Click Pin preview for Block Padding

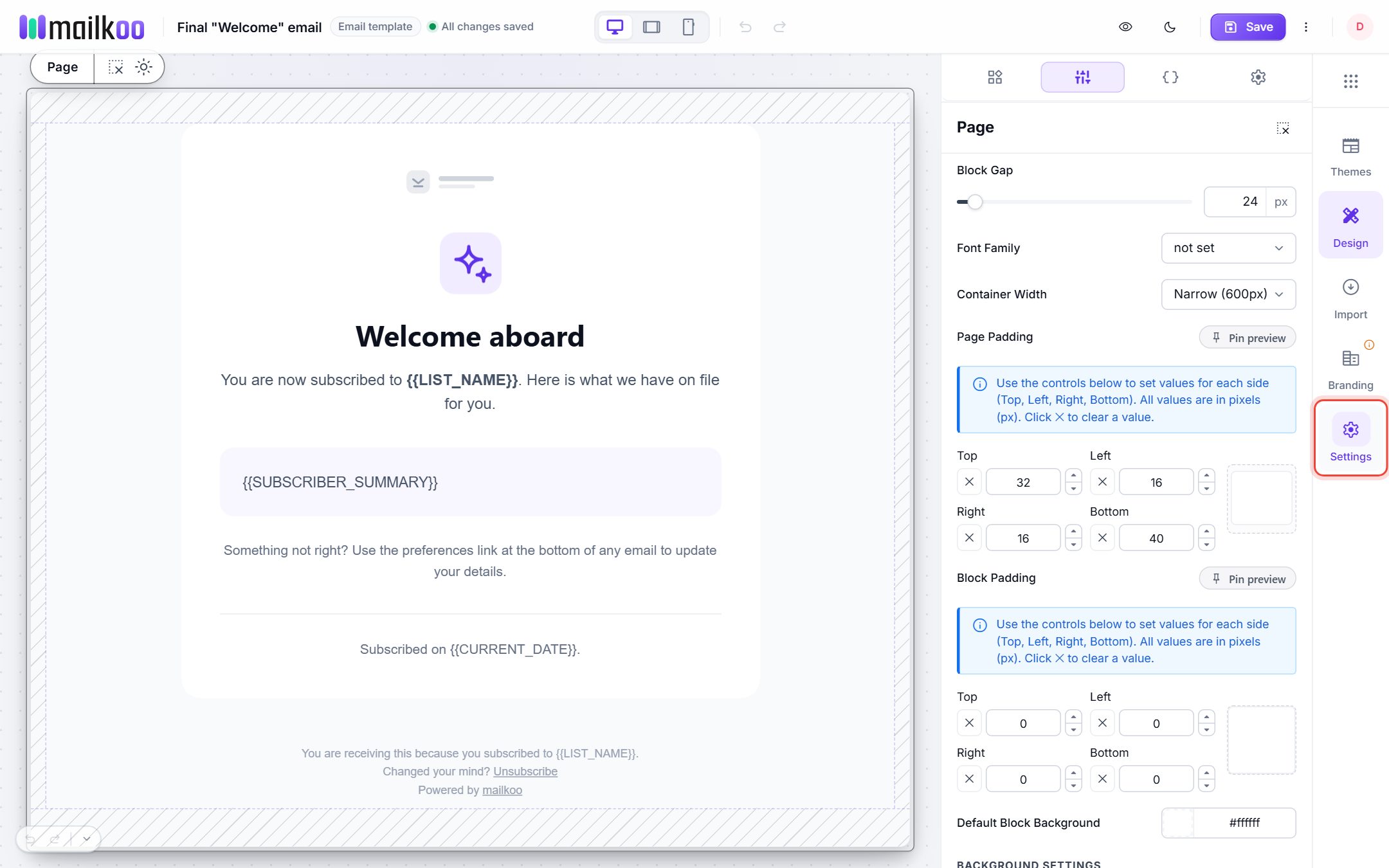click(1248, 579)
